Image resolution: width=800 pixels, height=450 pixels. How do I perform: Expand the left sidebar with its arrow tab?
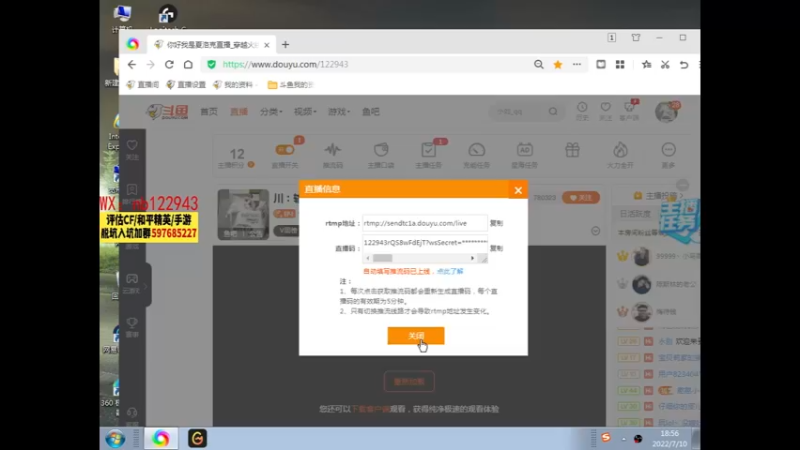145,287
